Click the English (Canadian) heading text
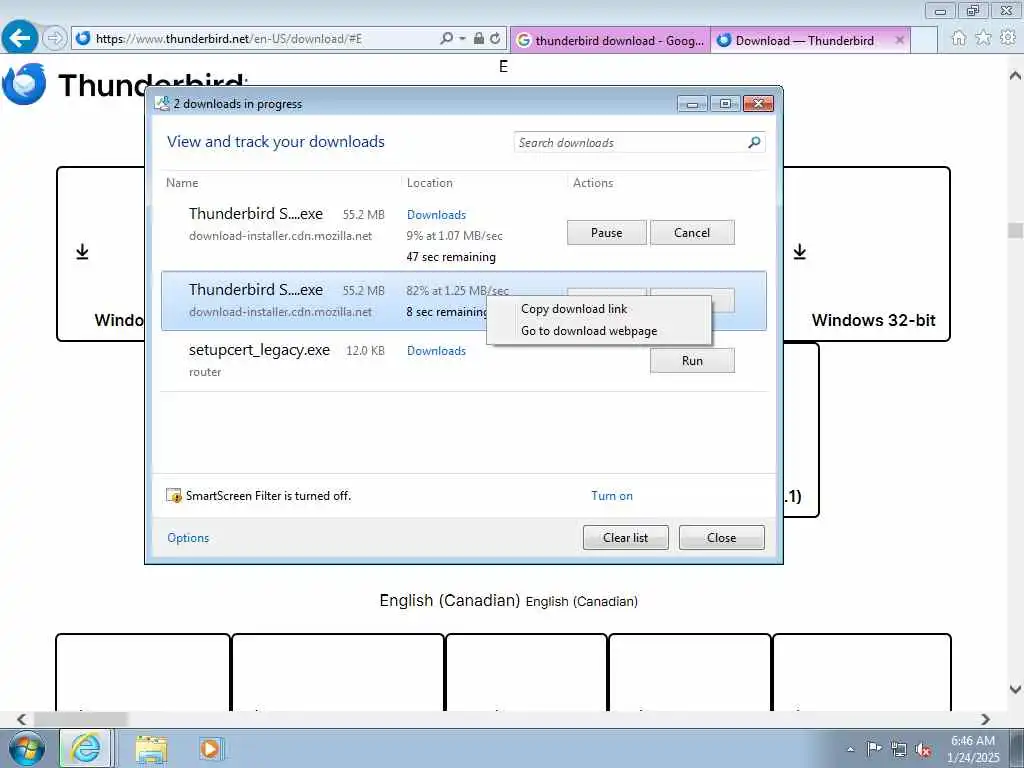This screenshot has height=768, width=1024. 450,600
